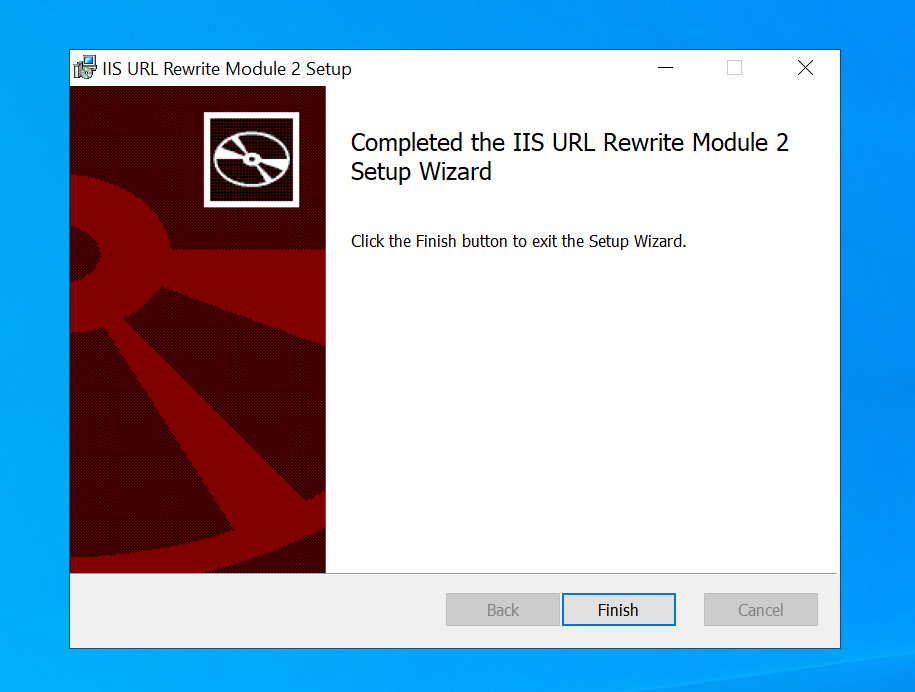Click the installer icon in title bar
The image size is (915, 692).
point(85,68)
